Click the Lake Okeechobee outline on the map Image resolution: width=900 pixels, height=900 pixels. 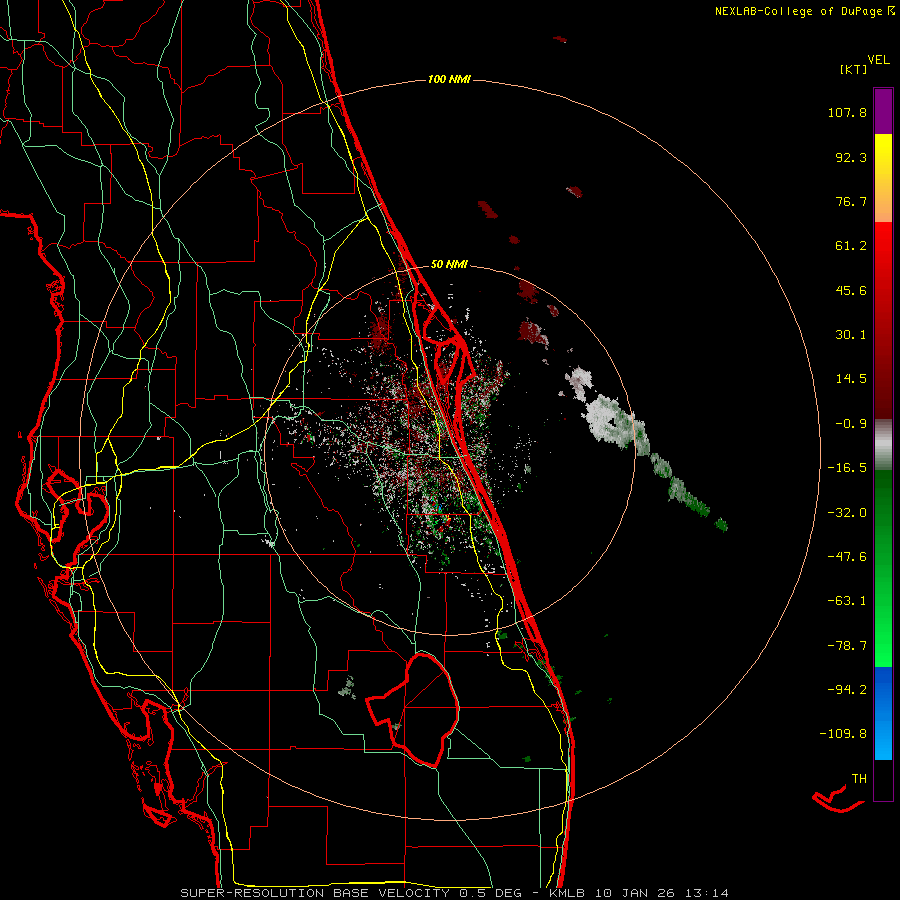pyautogui.click(x=413, y=709)
